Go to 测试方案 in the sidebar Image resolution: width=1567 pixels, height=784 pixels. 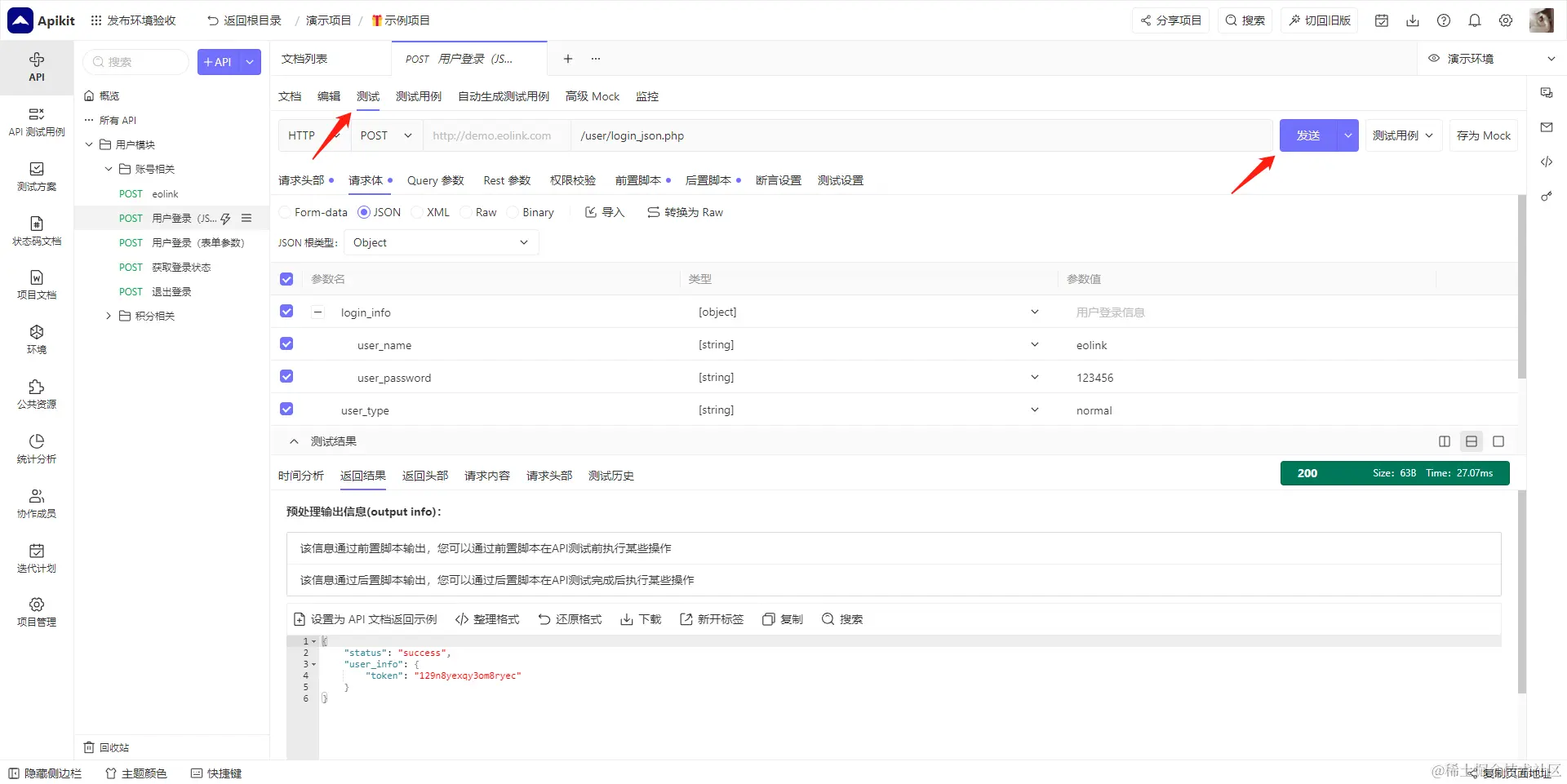tap(37, 177)
